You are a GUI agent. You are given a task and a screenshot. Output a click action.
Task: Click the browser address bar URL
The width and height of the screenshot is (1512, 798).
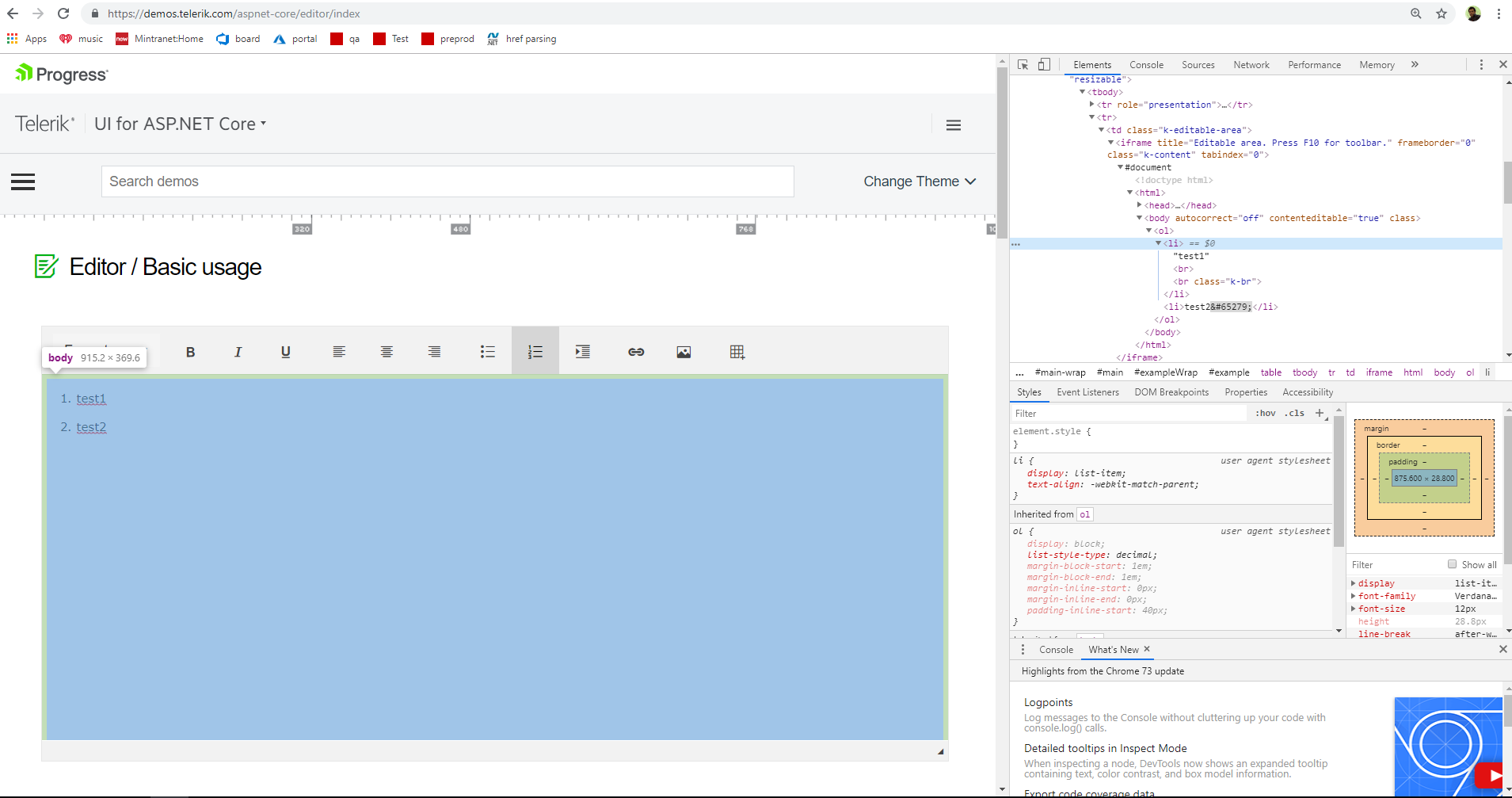[234, 13]
